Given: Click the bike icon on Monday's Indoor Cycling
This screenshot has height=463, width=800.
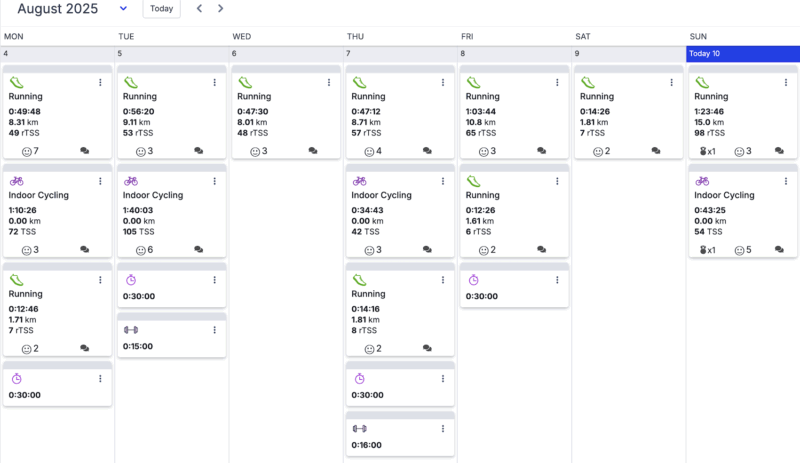Looking at the screenshot, I should [16, 181].
